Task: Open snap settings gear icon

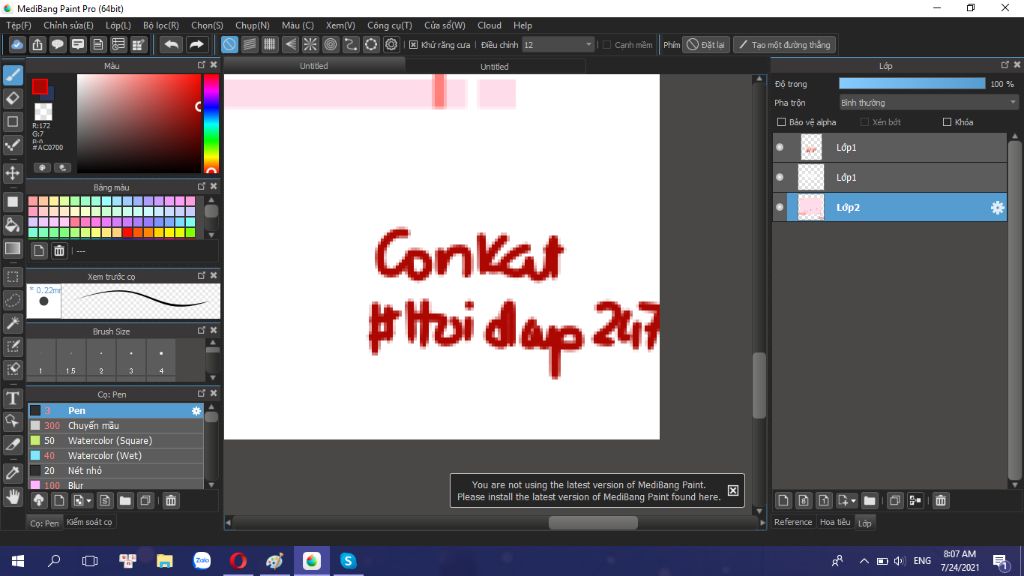Action: (x=391, y=44)
